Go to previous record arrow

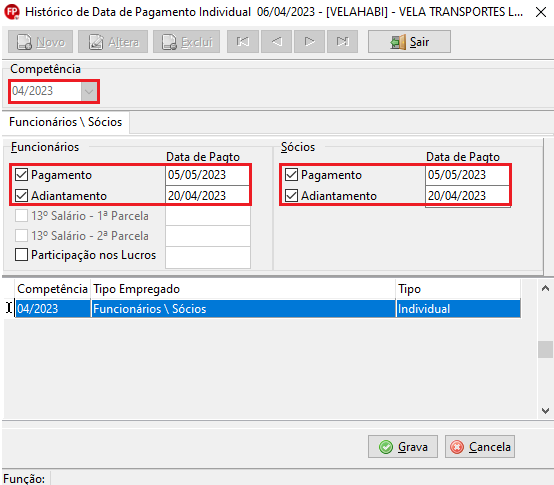pyautogui.click(x=276, y=42)
